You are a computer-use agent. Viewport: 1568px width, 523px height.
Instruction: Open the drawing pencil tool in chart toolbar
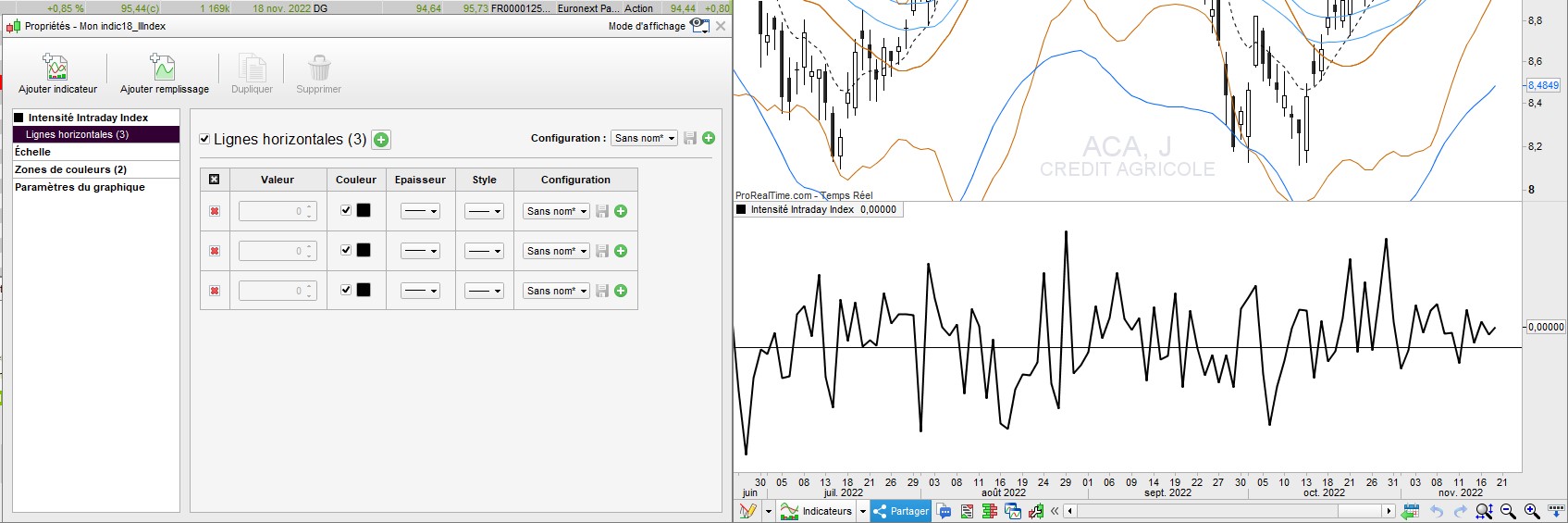(x=747, y=511)
